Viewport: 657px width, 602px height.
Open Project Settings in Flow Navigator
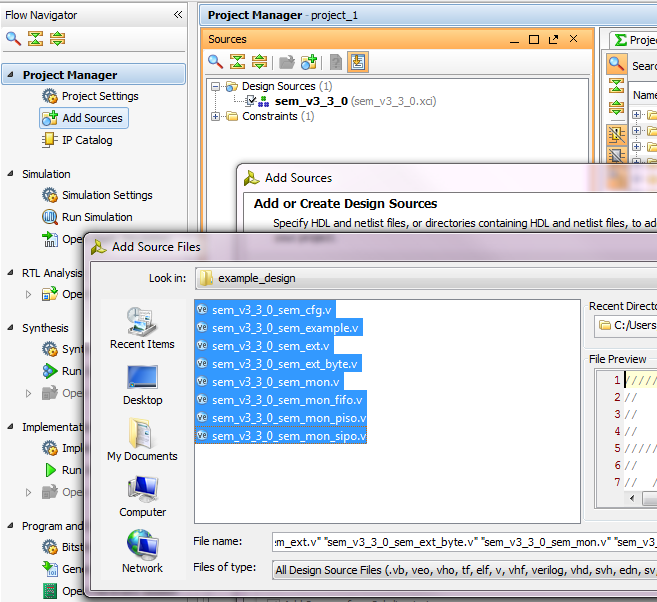point(99,96)
